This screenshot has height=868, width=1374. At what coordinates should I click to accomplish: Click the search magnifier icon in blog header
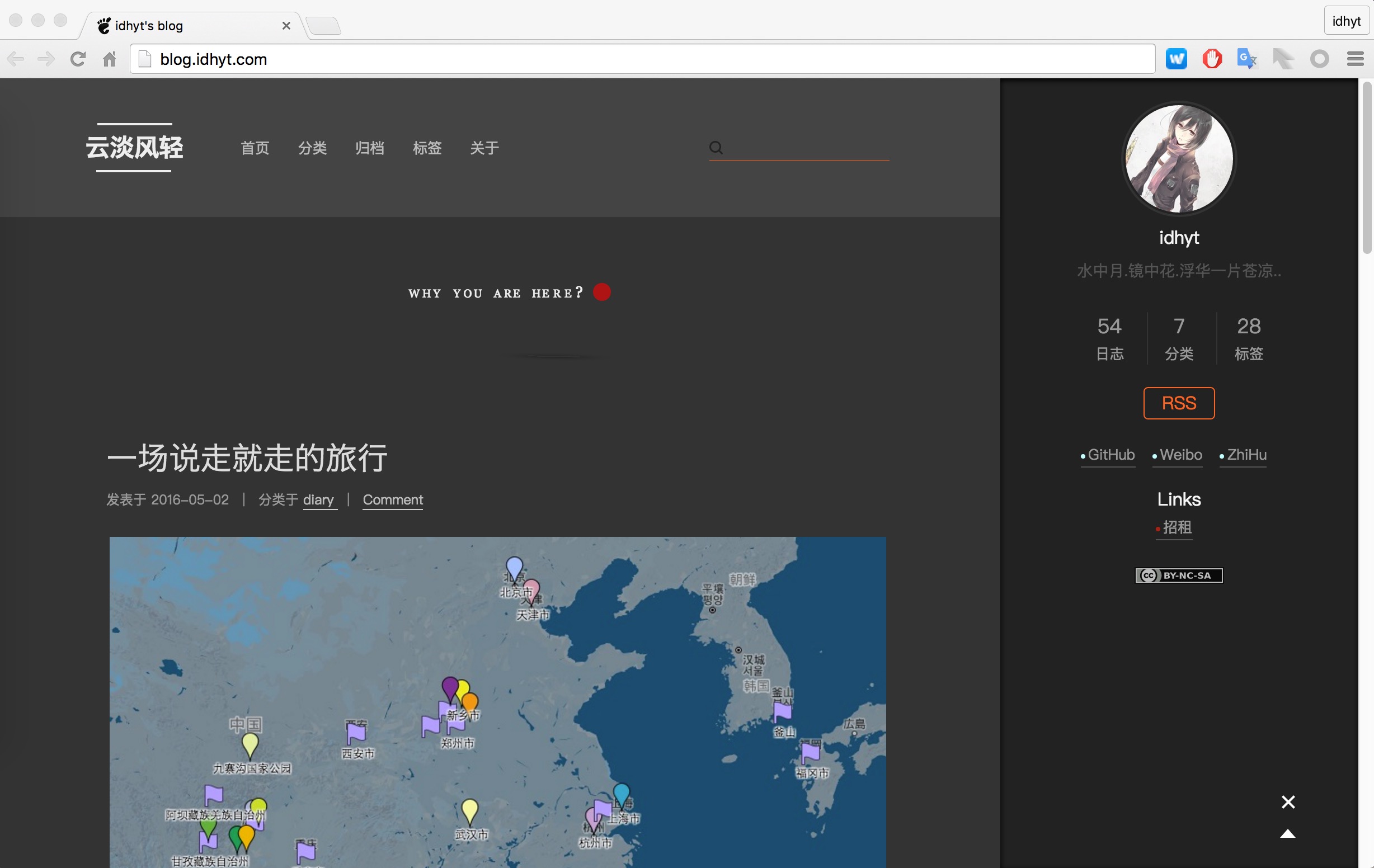click(x=716, y=148)
